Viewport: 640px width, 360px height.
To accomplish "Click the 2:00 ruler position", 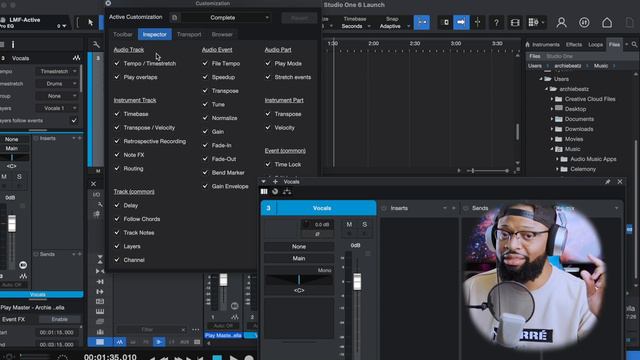I will pos(373,43).
